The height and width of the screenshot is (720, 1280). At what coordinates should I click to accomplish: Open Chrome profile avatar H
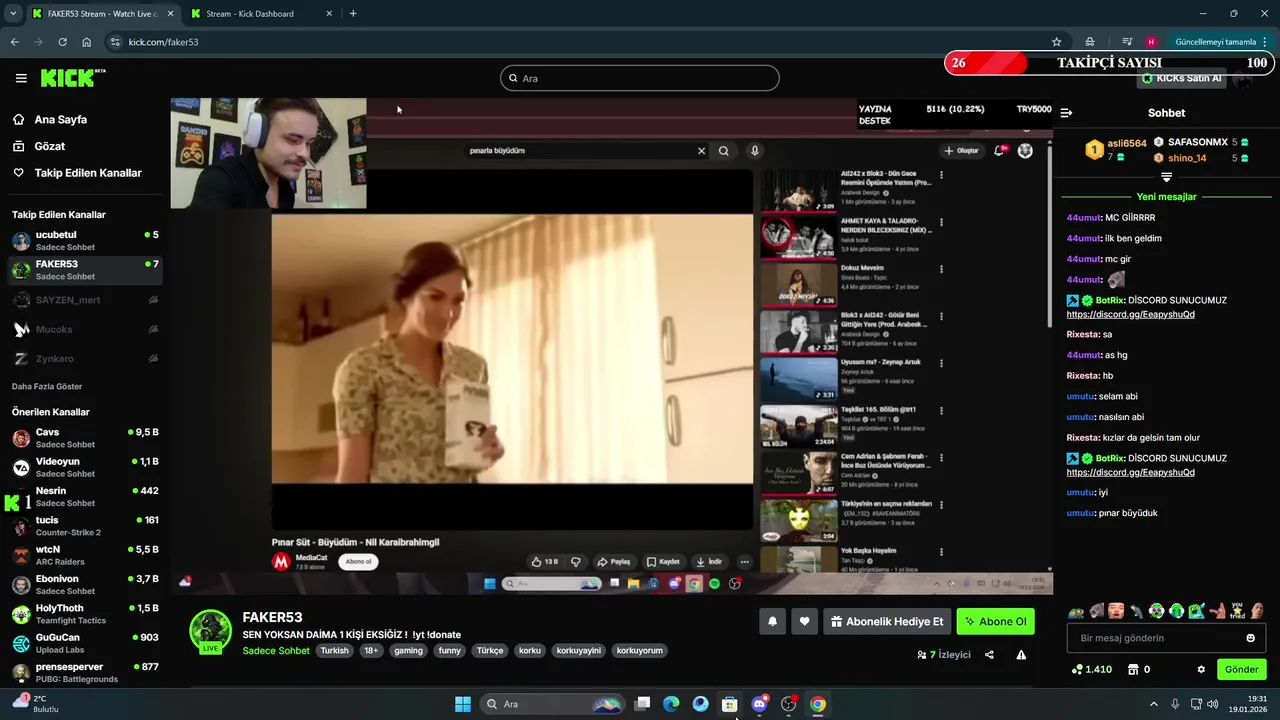(x=1151, y=42)
